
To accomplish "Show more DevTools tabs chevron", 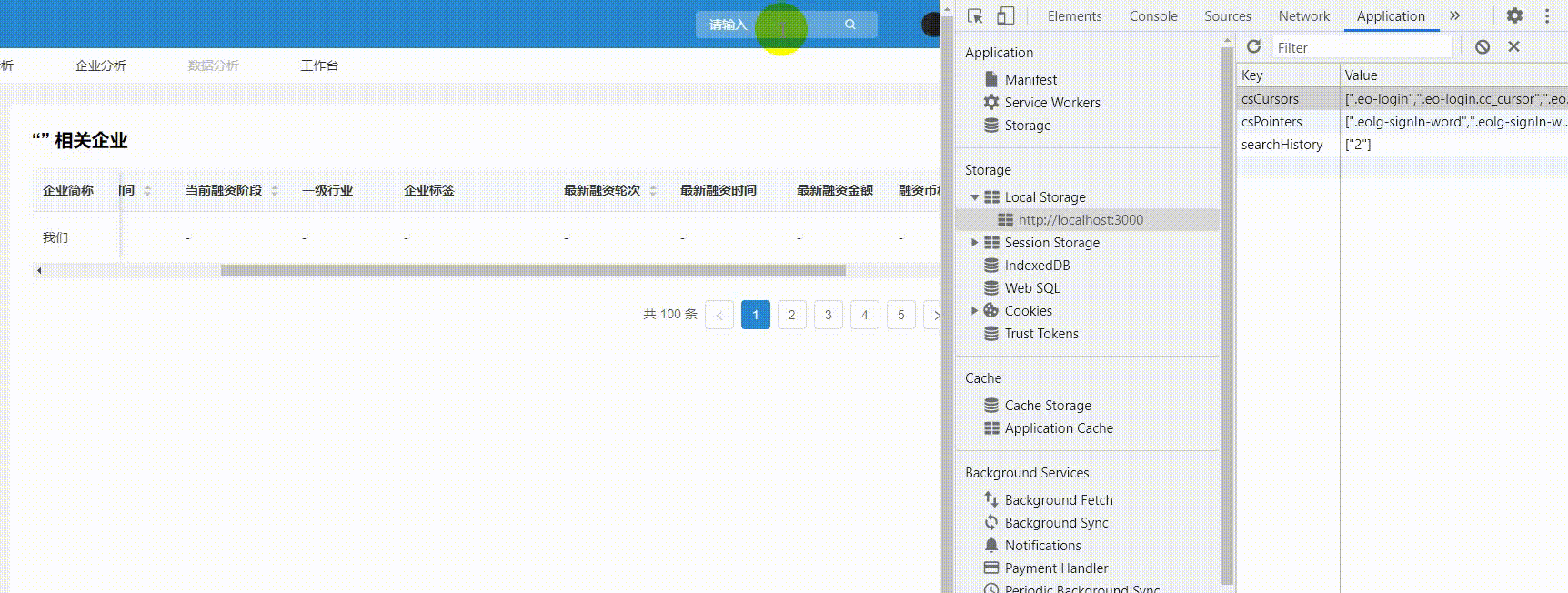I will [x=1455, y=15].
